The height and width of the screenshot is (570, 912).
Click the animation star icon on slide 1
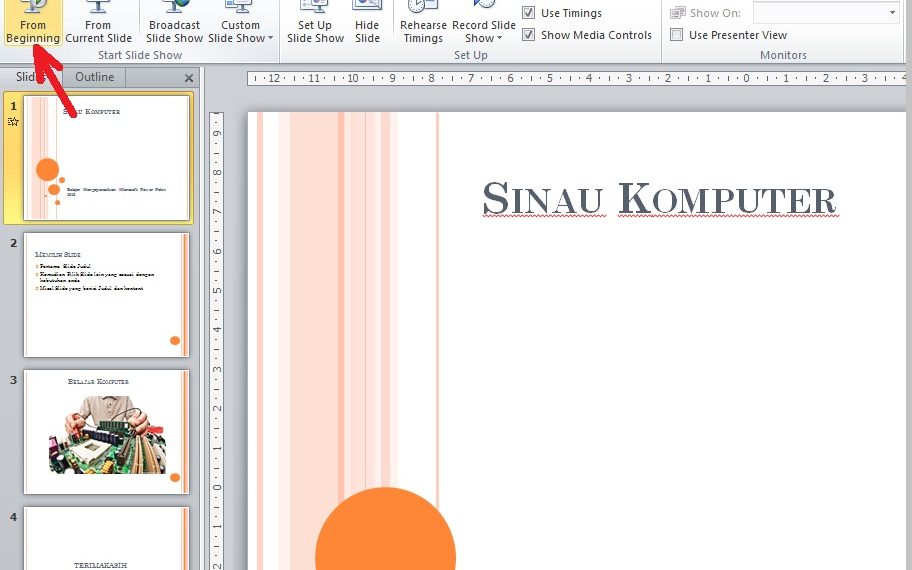(x=13, y=121)
